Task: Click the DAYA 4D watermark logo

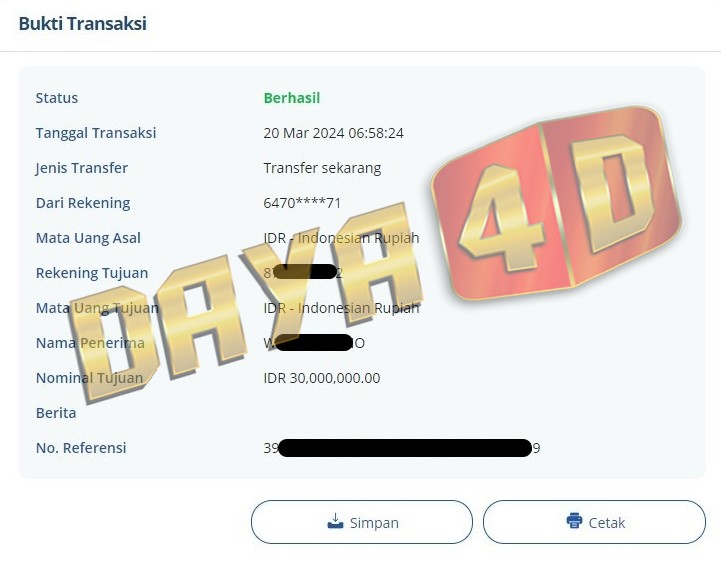Action: [x=375, y=253]
